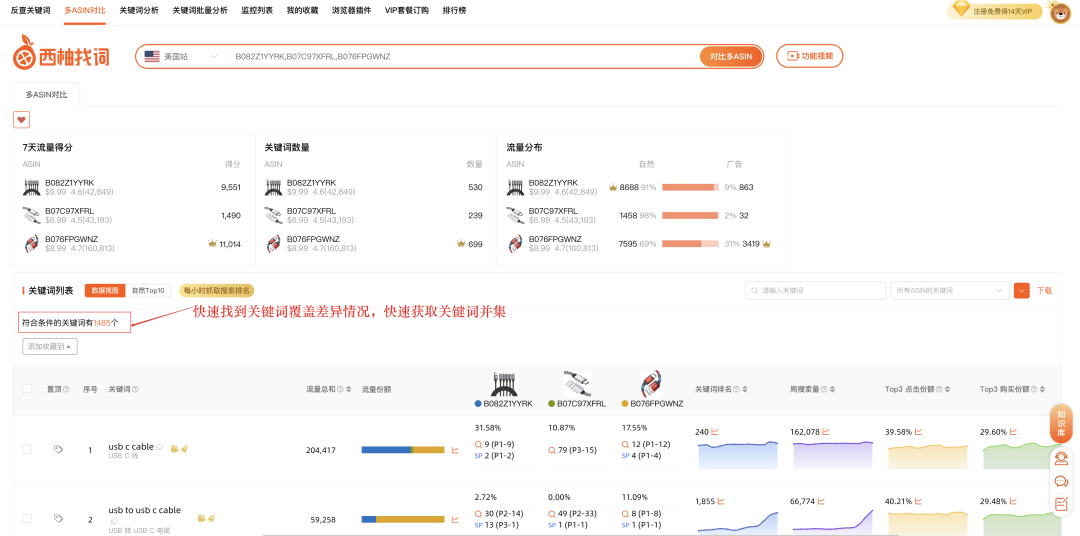
Task: Click the 知识库 knowledge base floating button
Action: [x=1061, y=423]
